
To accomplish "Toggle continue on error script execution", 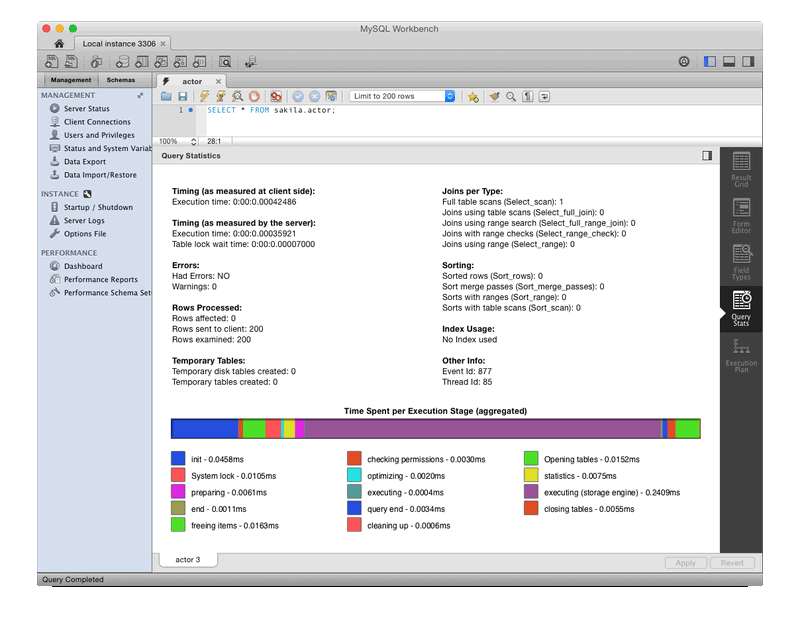I will coord(276,96).
